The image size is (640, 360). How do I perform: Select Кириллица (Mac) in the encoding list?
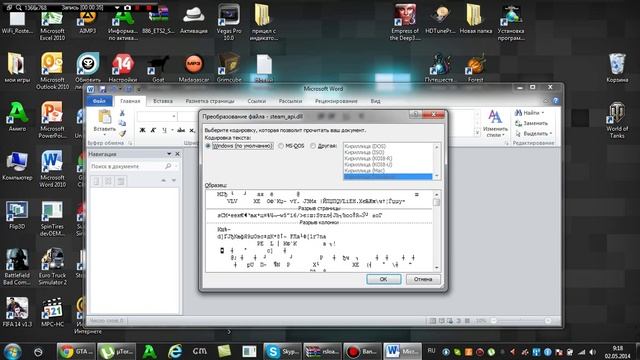coord(364,171)
